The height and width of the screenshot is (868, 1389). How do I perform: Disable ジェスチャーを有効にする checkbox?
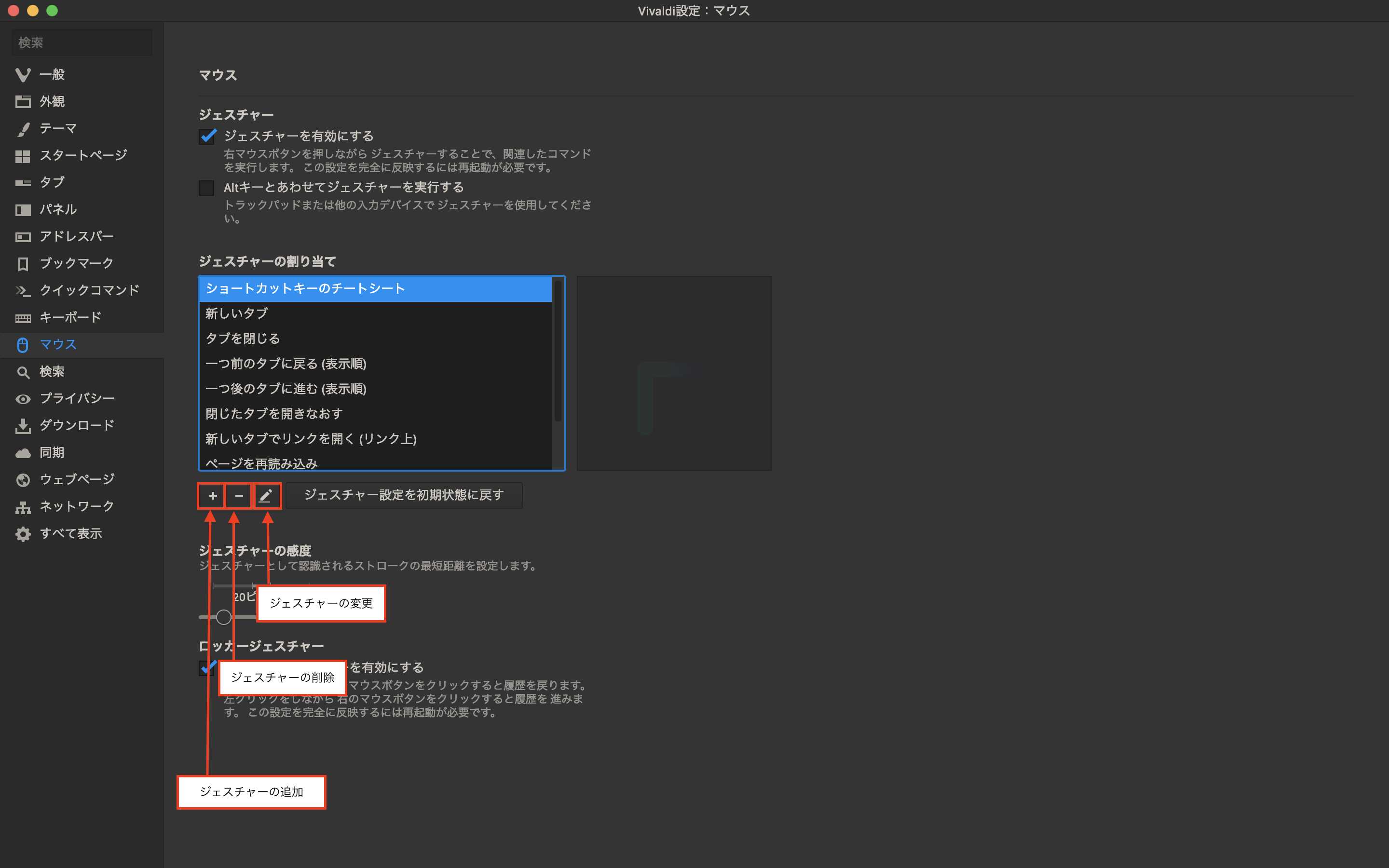(206, 136)
